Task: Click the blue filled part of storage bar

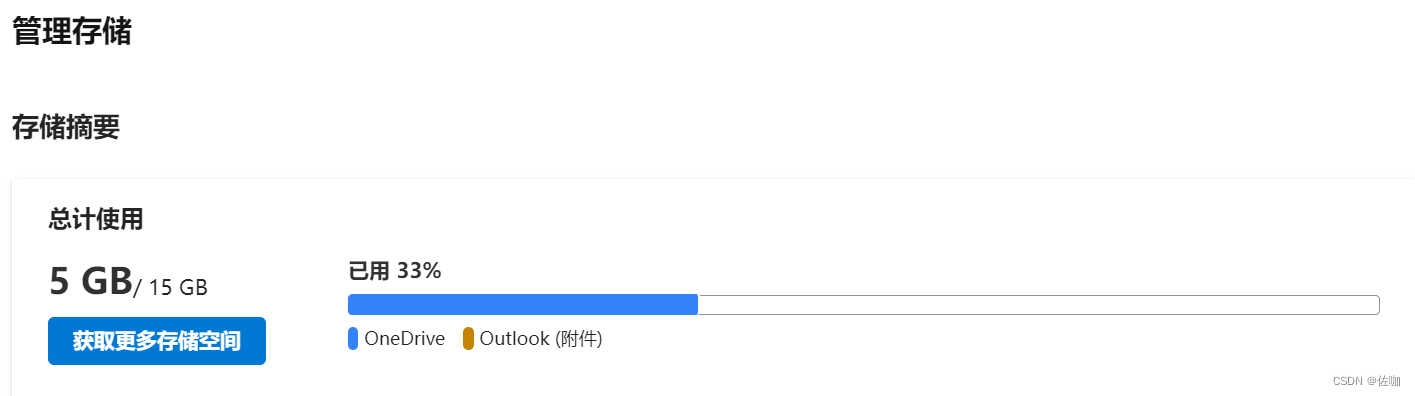Action: point(522,305)
